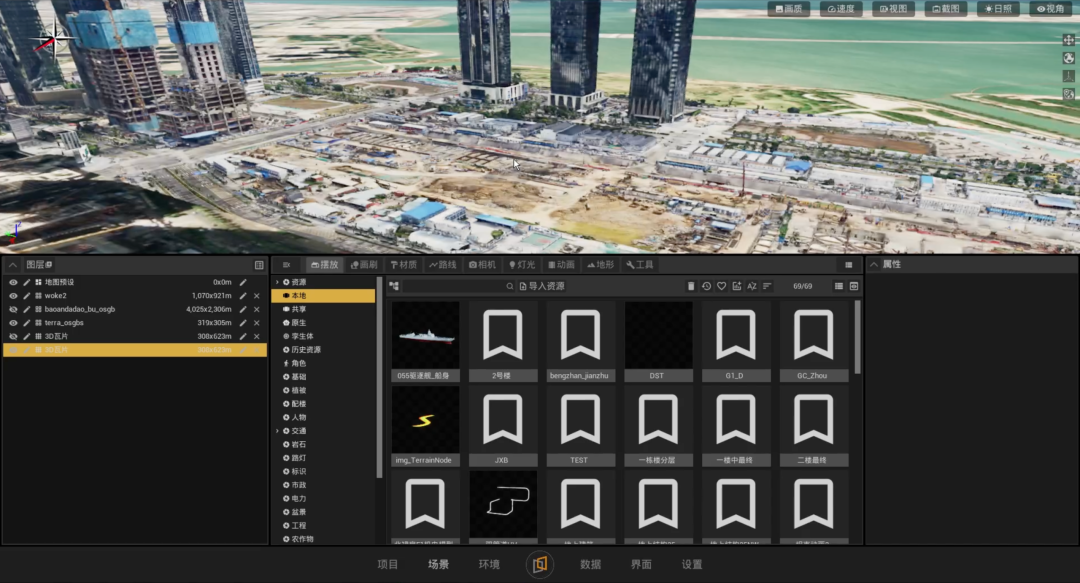Click the 截图 screenshot button

click(946, 9)
